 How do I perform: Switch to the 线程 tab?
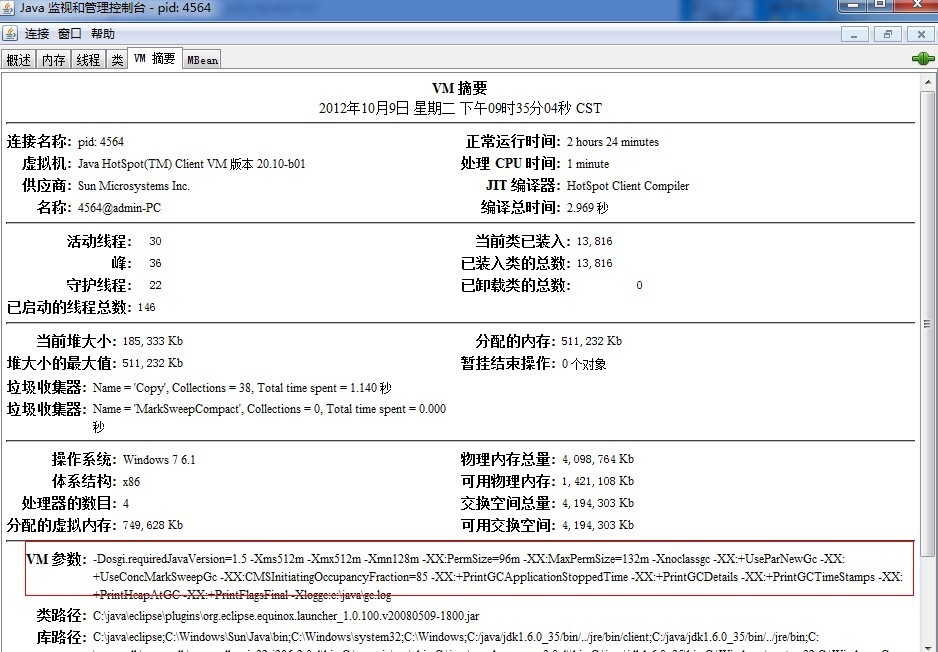88,60
